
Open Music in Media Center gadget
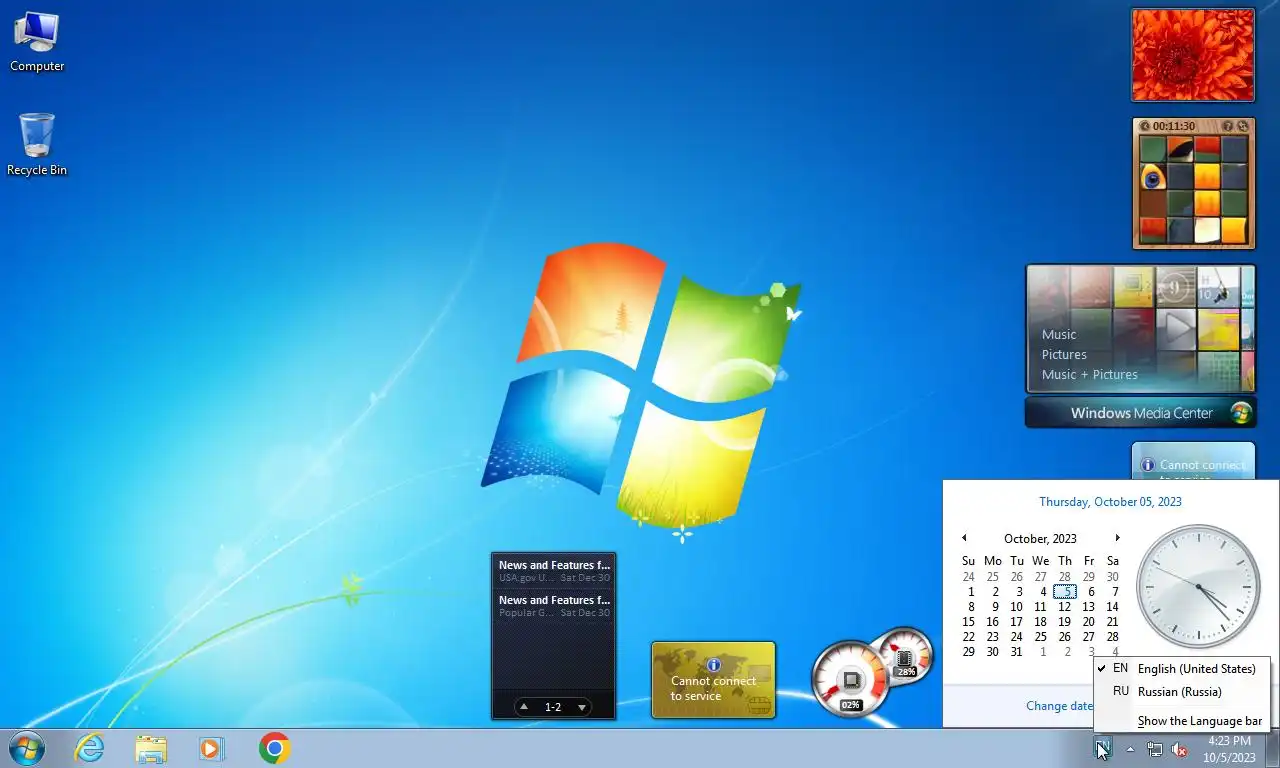click(1059, 334)
